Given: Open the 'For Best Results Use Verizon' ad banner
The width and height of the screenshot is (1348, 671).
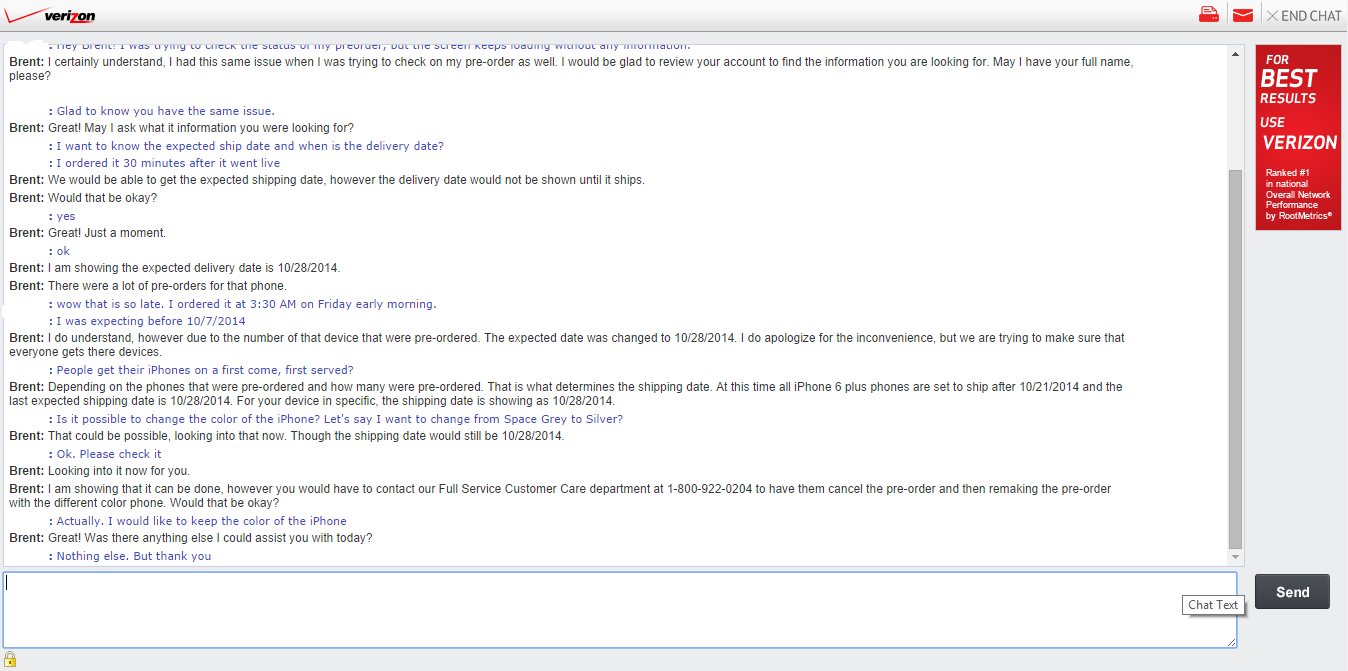Looking at the screenshot, I should 1298,137.
